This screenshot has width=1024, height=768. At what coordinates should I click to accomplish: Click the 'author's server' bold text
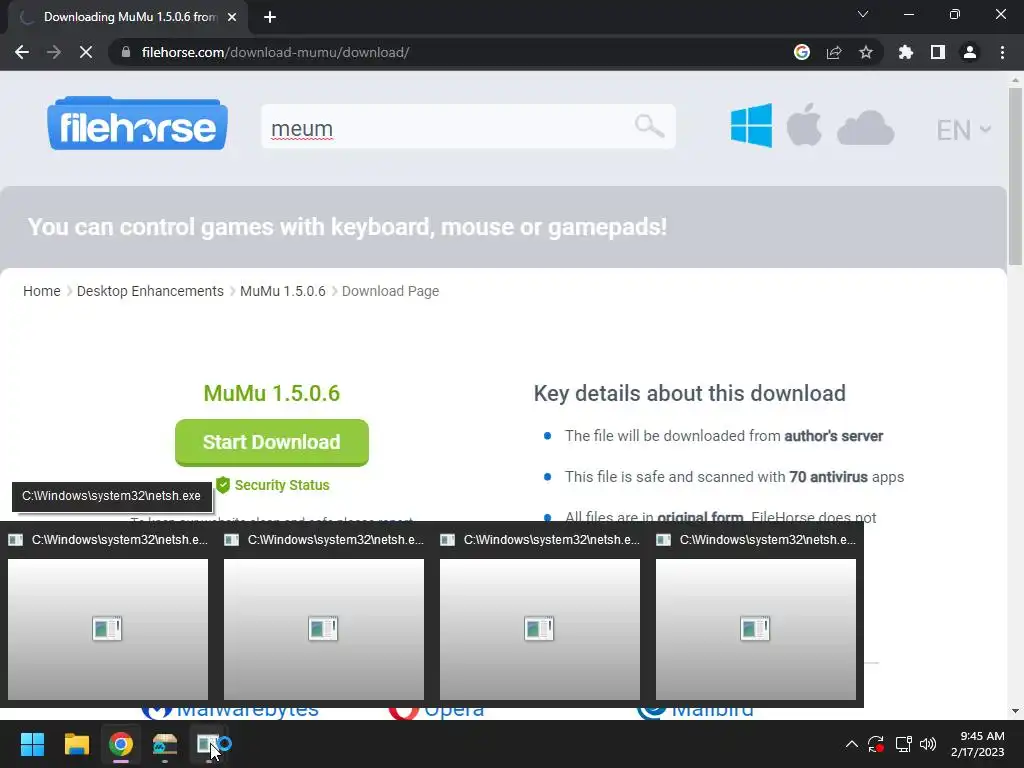point(833,436)
